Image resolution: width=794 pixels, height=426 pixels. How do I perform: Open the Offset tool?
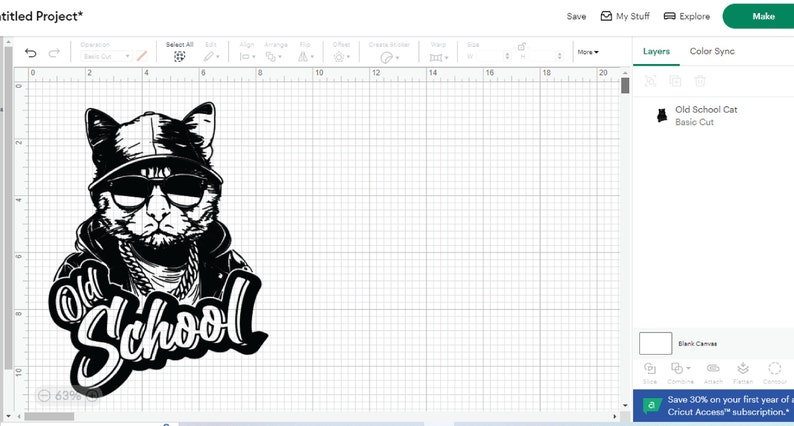pos(341,57)
